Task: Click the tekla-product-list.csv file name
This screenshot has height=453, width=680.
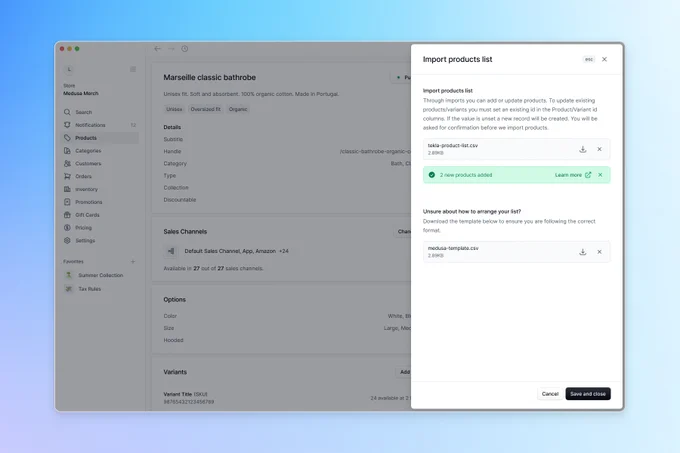Action: pos(453,146)
